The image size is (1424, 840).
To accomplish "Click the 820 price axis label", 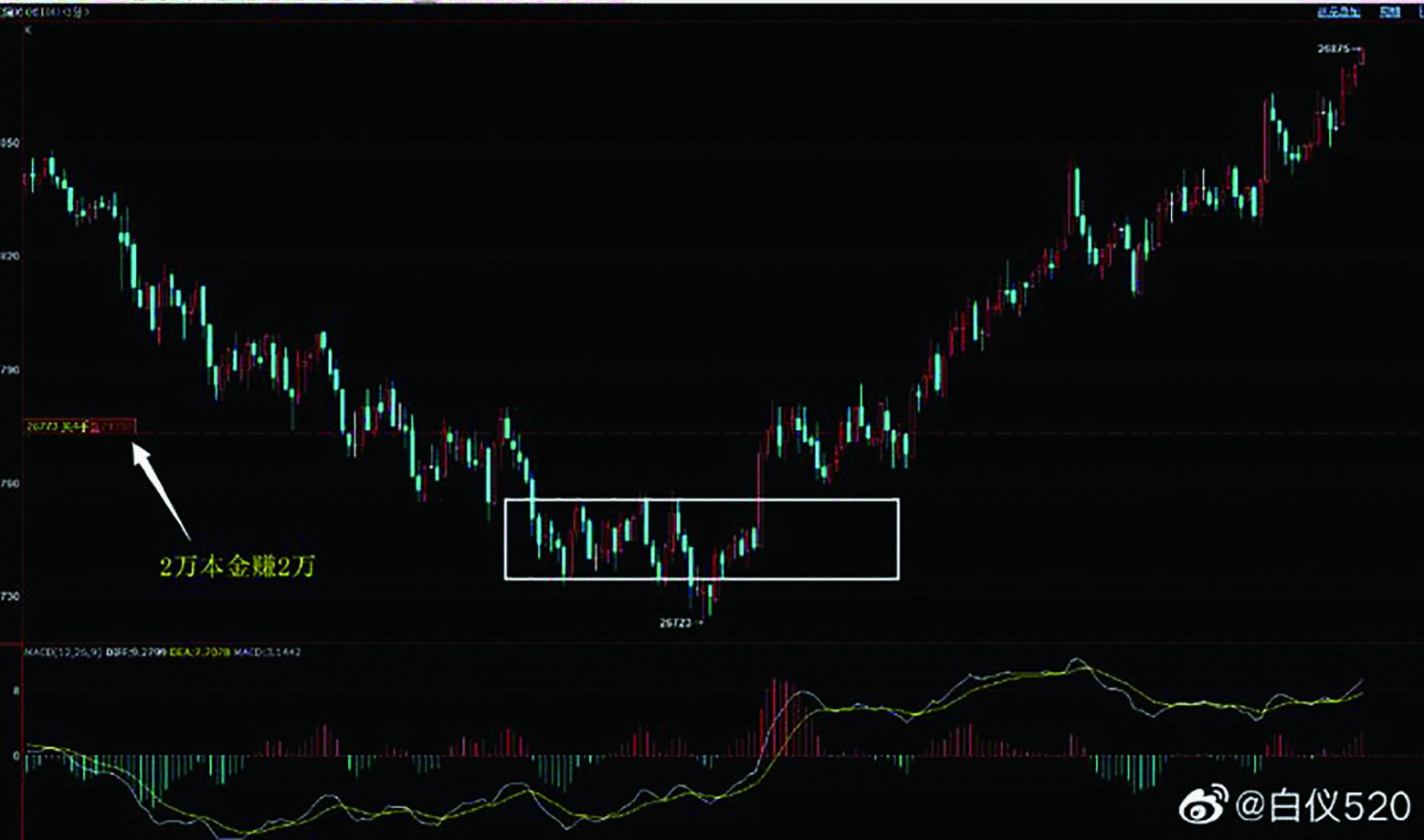I will 9,257.
